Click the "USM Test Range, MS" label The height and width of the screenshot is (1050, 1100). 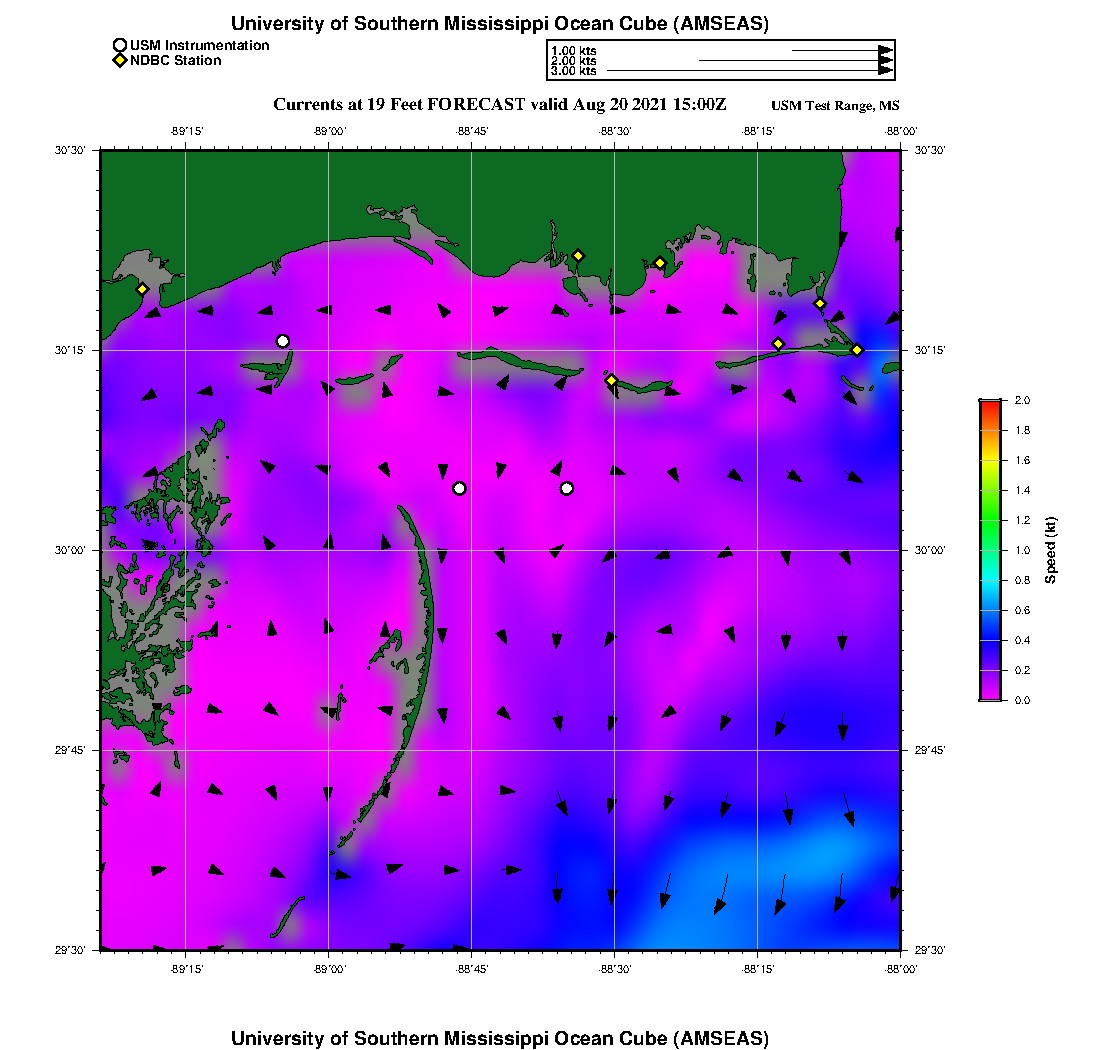click(x=835, y=107)
